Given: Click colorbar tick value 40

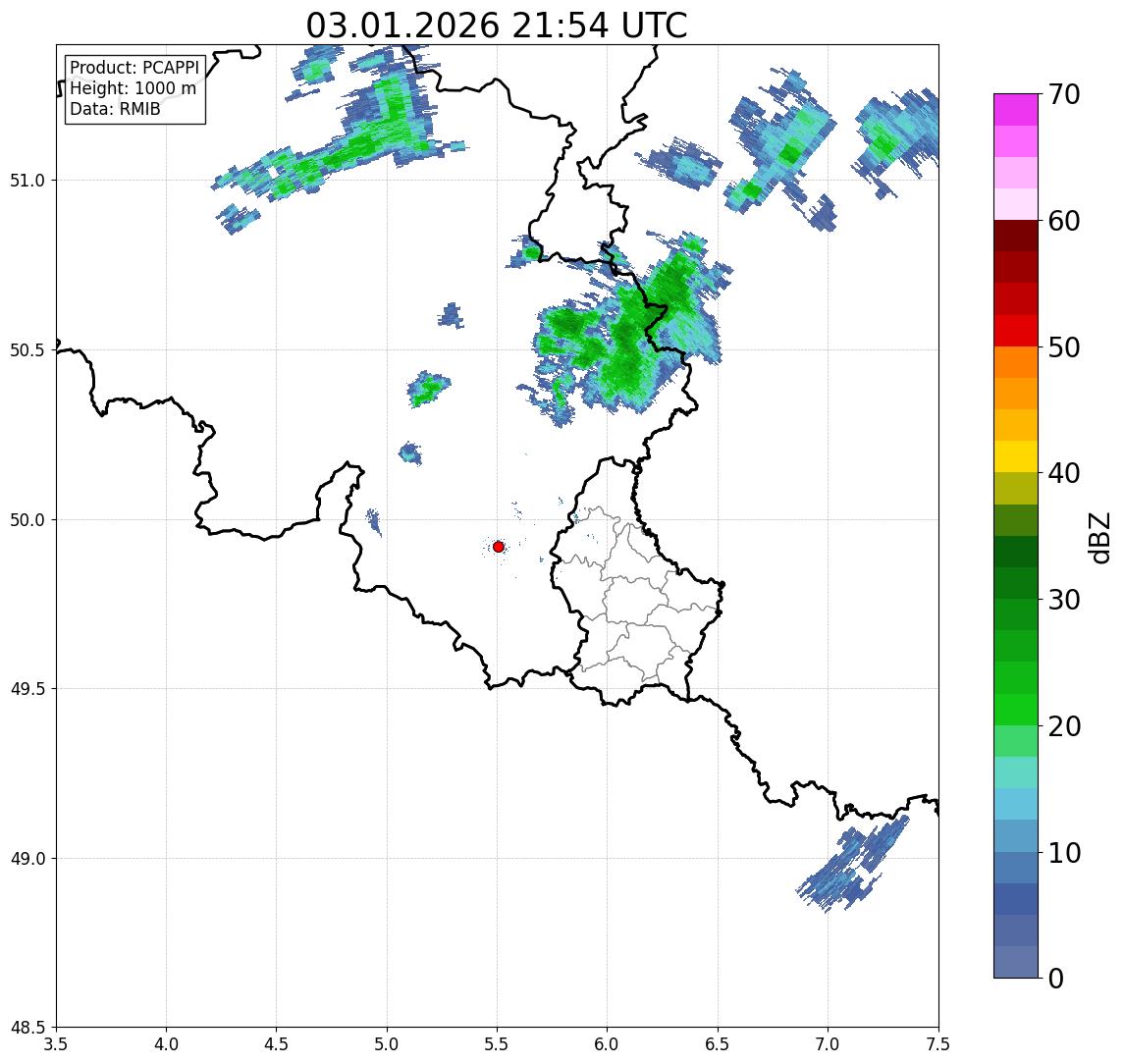Looking at the screenshot, I should [x=1064, y=473].
